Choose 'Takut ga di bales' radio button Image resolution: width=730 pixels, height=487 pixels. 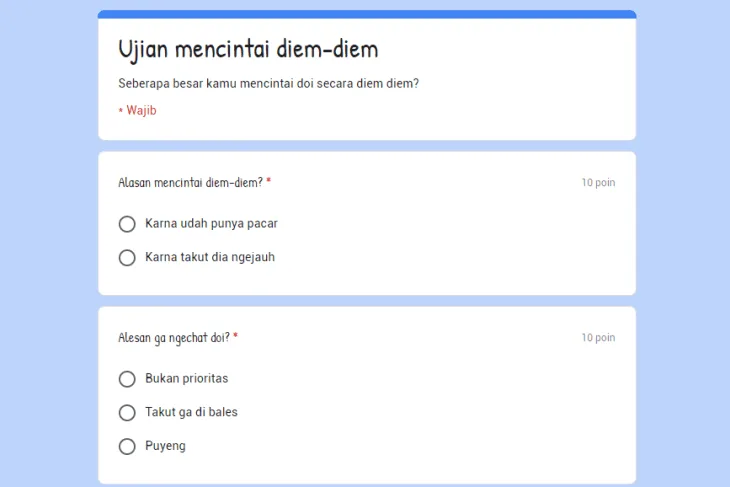(x=127, y=413)
